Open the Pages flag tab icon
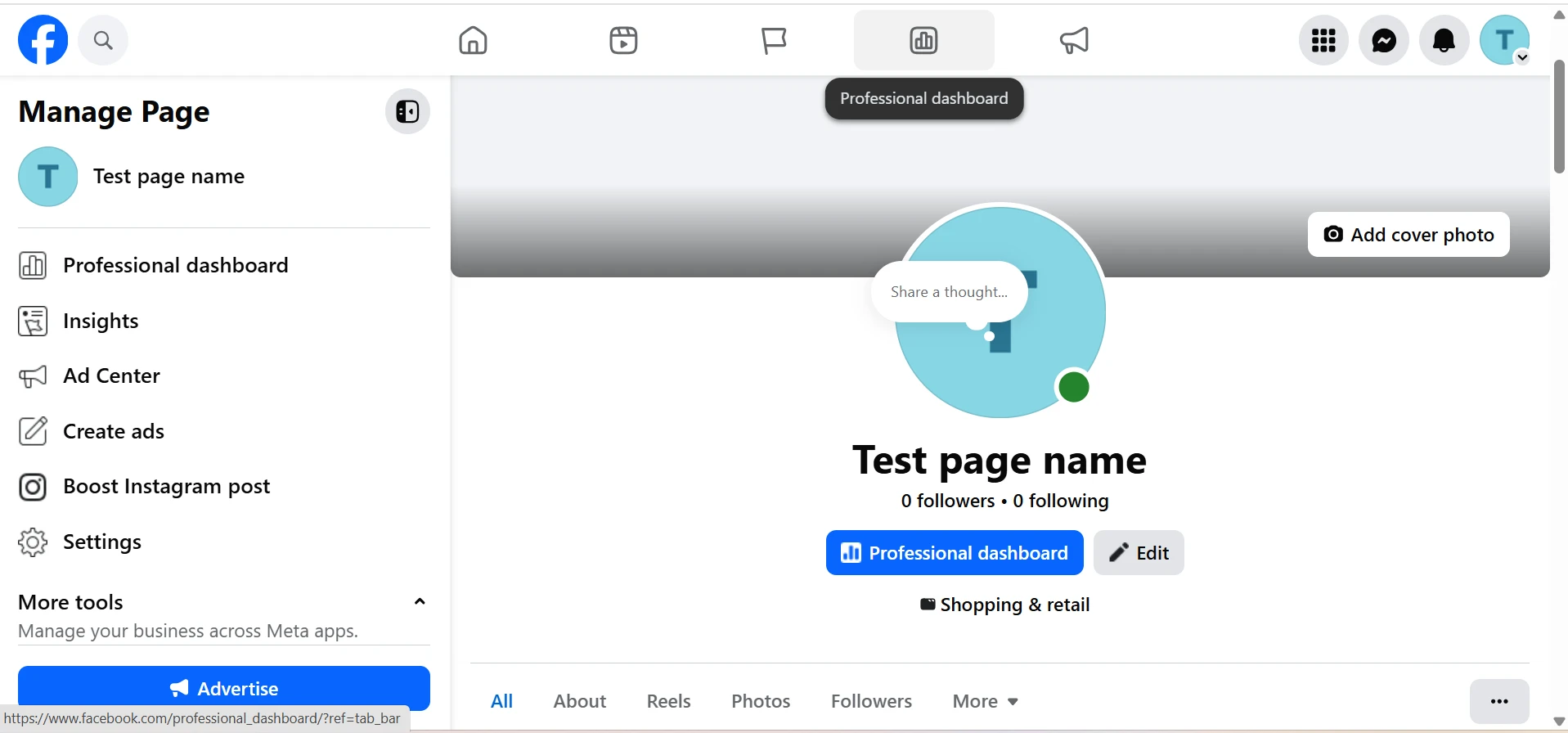1568x733 pixels. pos(774,40)
